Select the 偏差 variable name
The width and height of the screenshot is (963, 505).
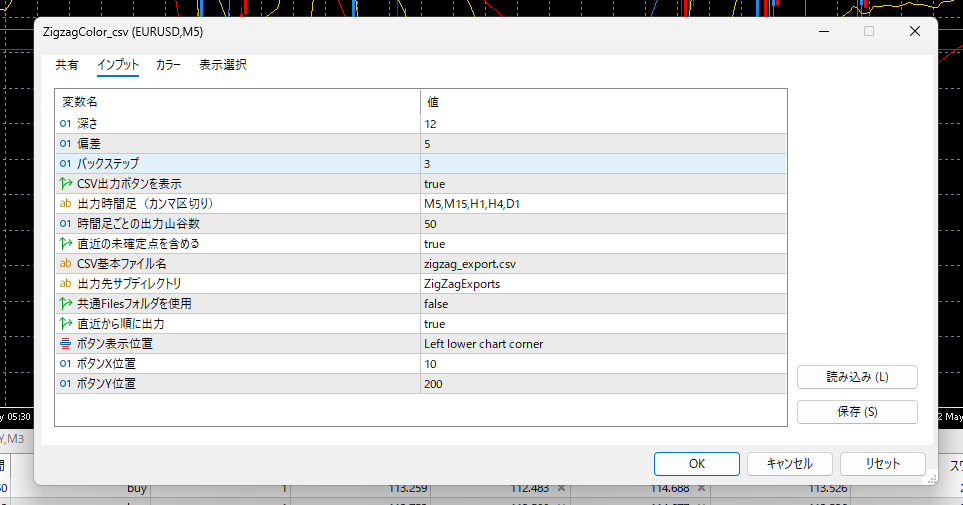[88, 144]
